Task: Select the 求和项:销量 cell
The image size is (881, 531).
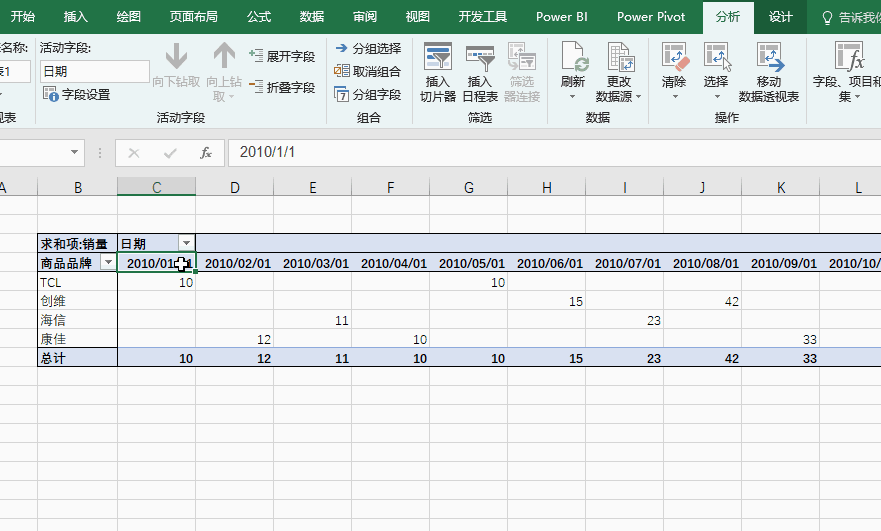Action: (78, 244)
